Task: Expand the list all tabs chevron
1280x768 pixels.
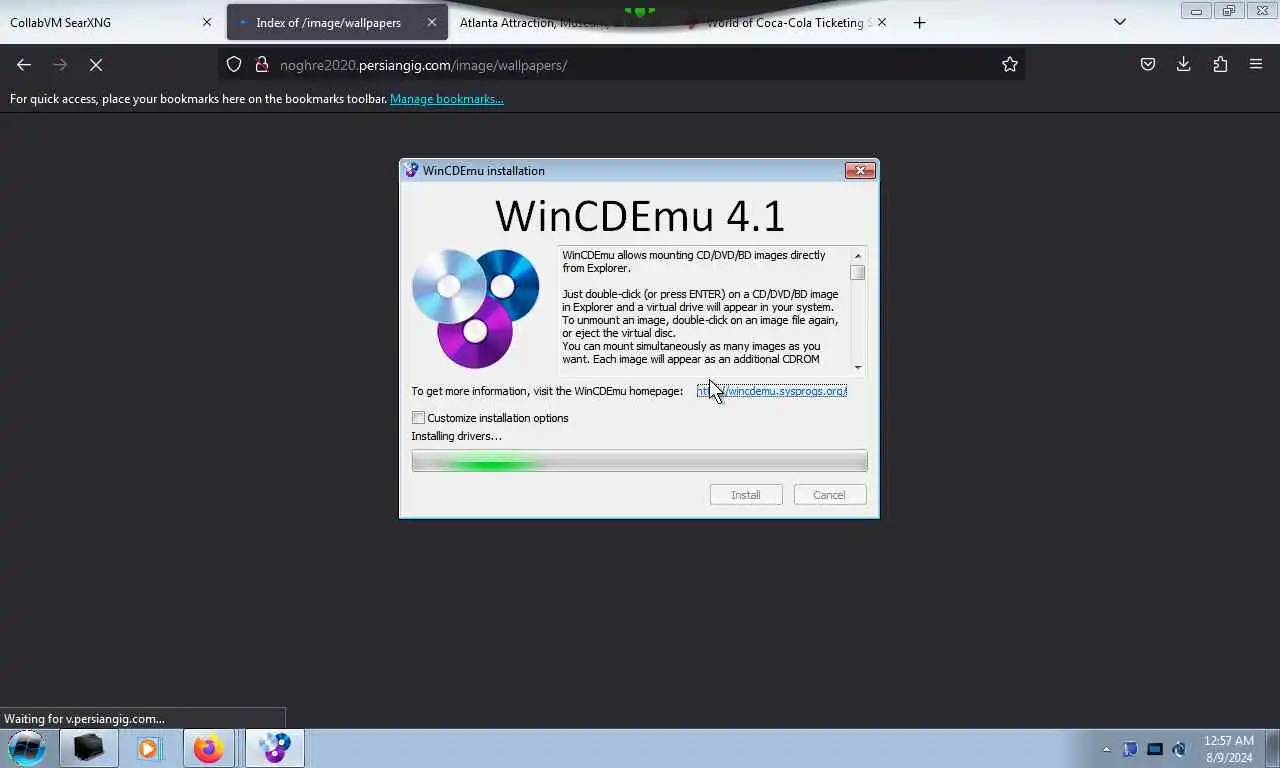Action: click(1120, 22)
